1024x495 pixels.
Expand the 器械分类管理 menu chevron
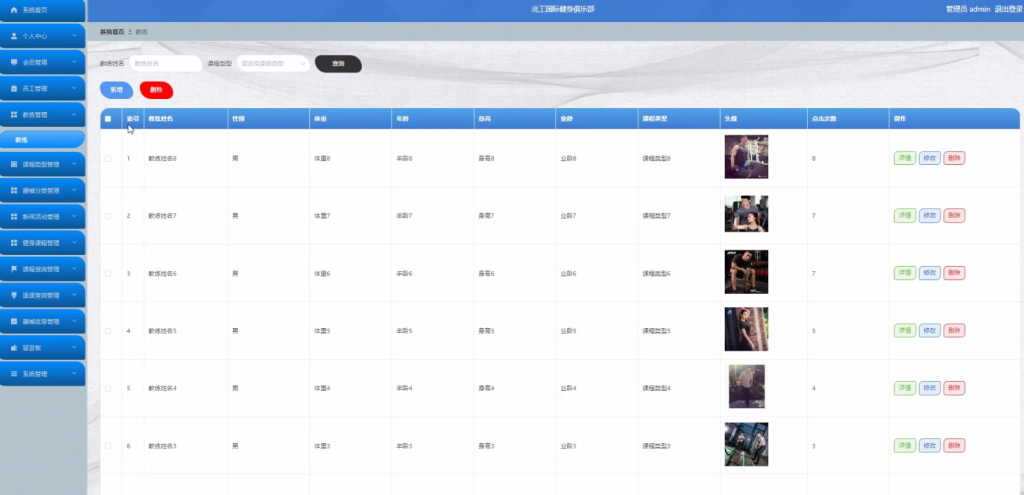[x=74, y=191]
